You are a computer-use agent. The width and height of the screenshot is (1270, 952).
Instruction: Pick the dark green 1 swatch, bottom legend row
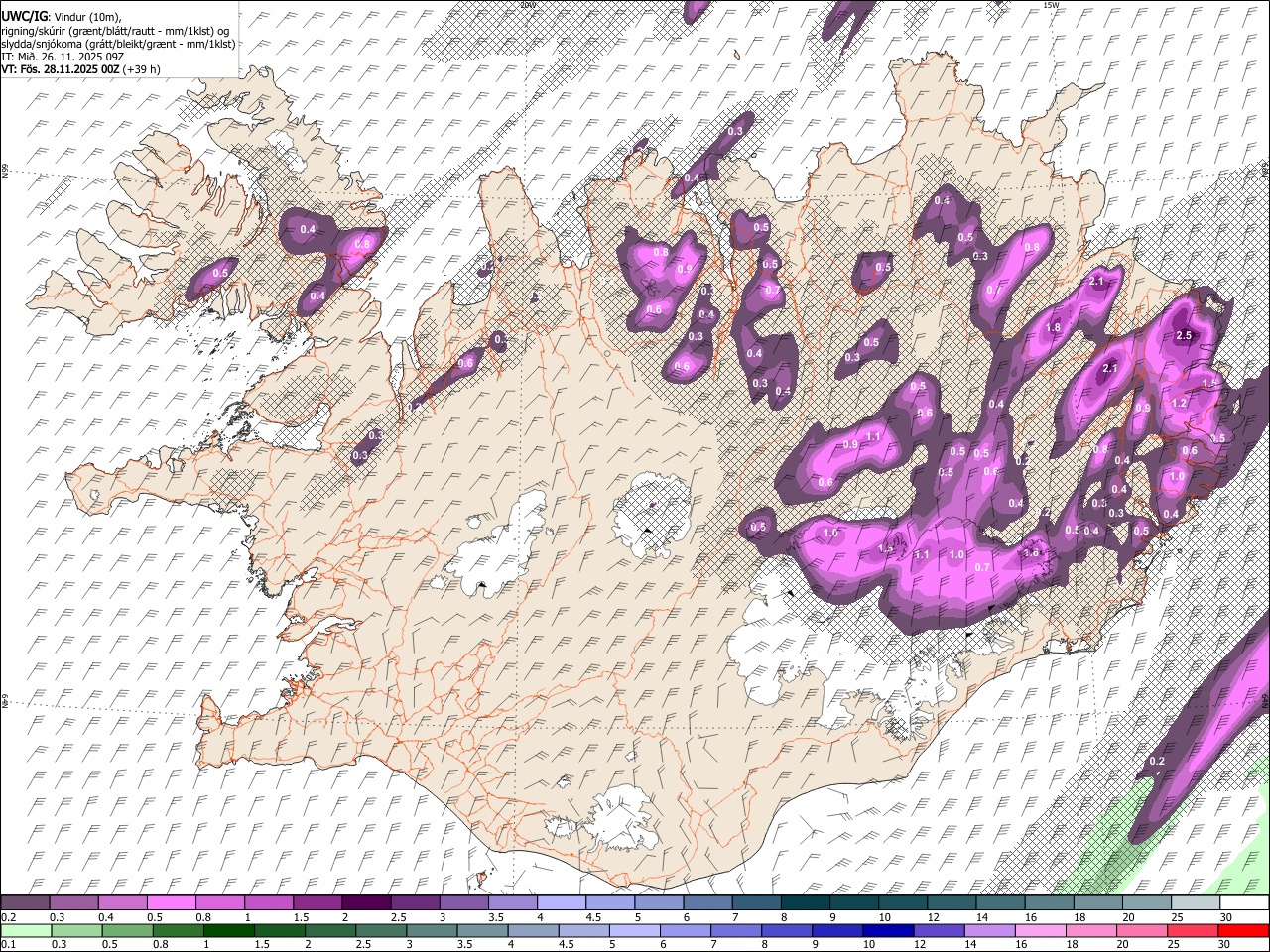[228, 930]
